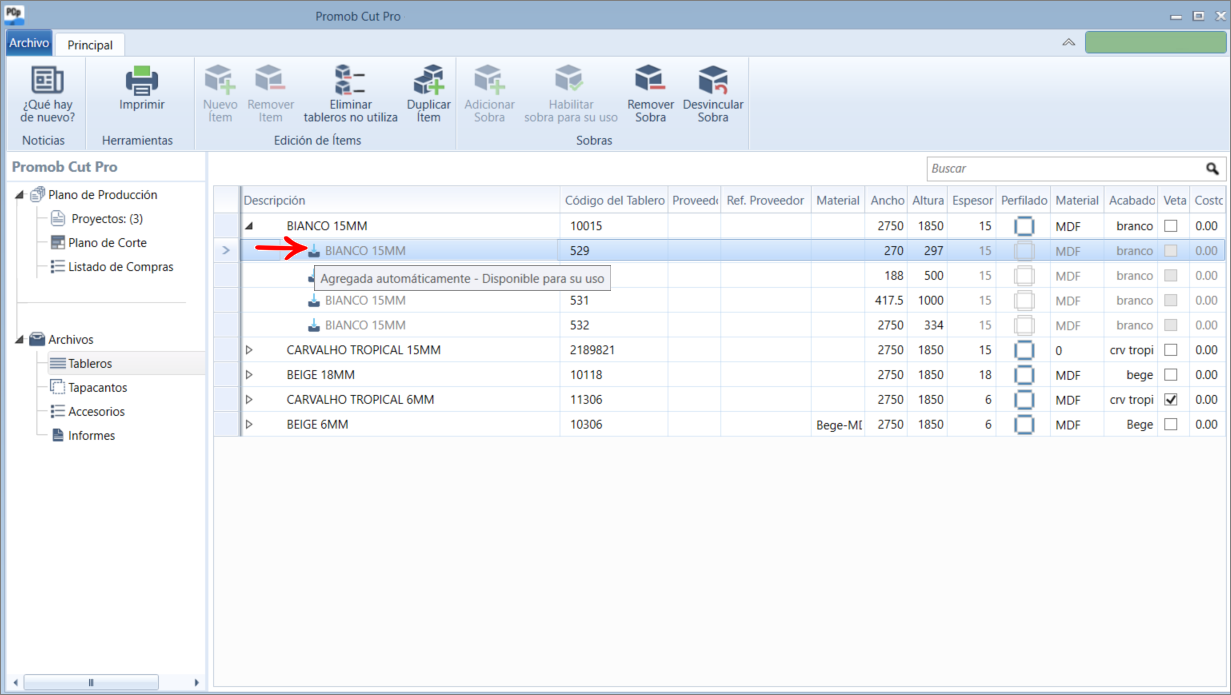This screenshot has width=1231, height=695.
Task: Click in the Buscar search field
Action: pyautogui.click(x=1066, y=169)
